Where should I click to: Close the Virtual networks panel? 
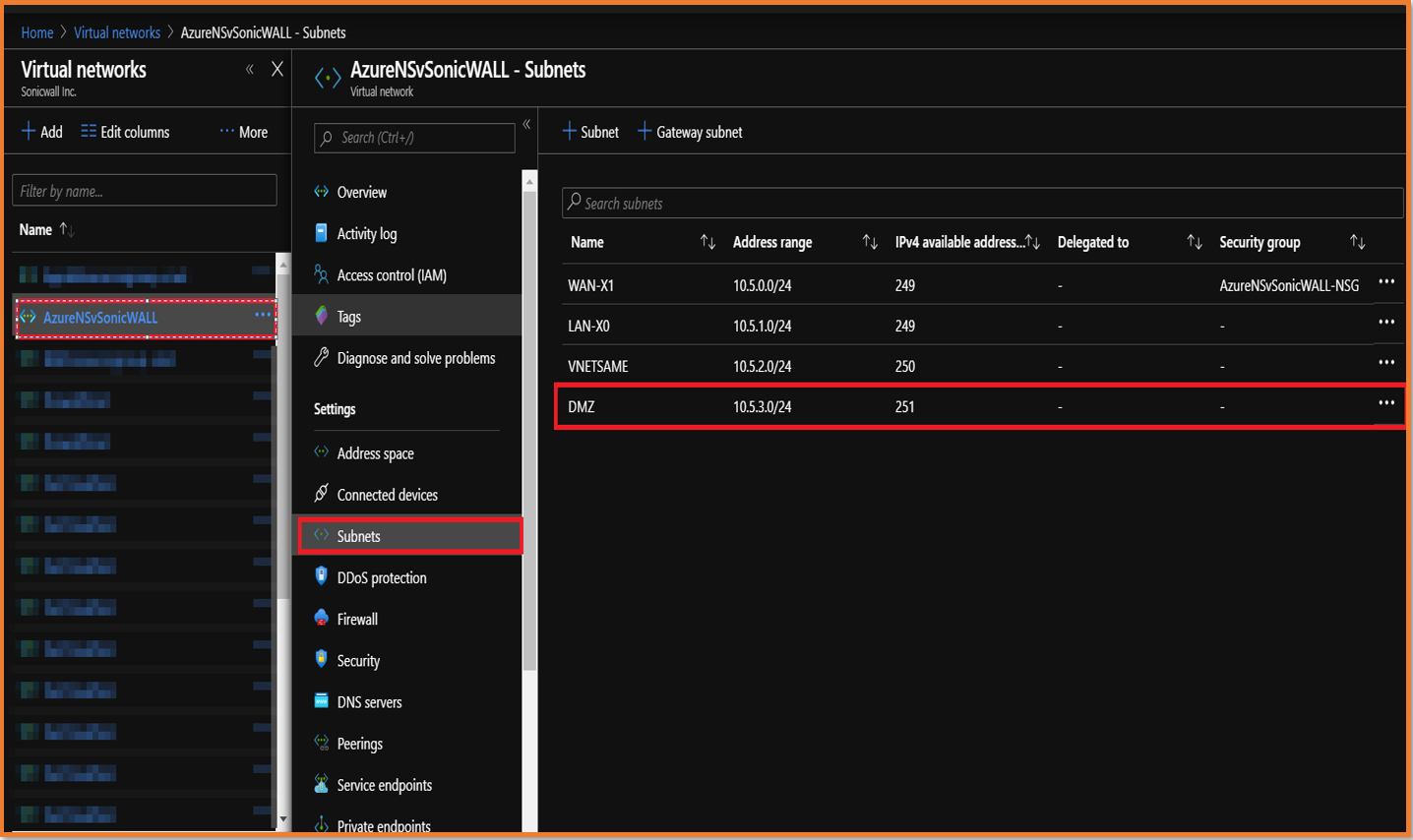click(x=277, y=69)
